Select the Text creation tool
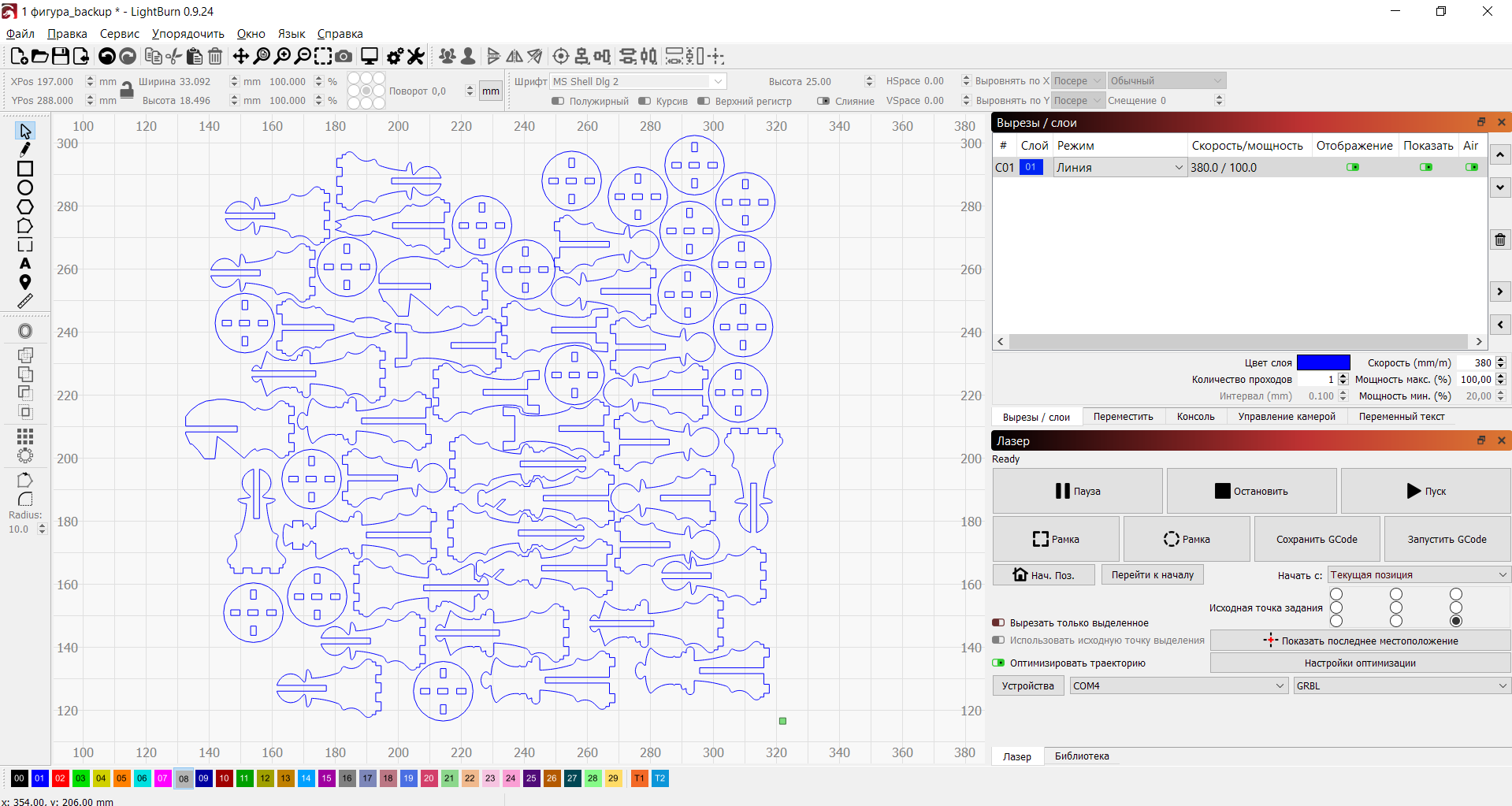 pyautogui.click(x=25, y=263)
